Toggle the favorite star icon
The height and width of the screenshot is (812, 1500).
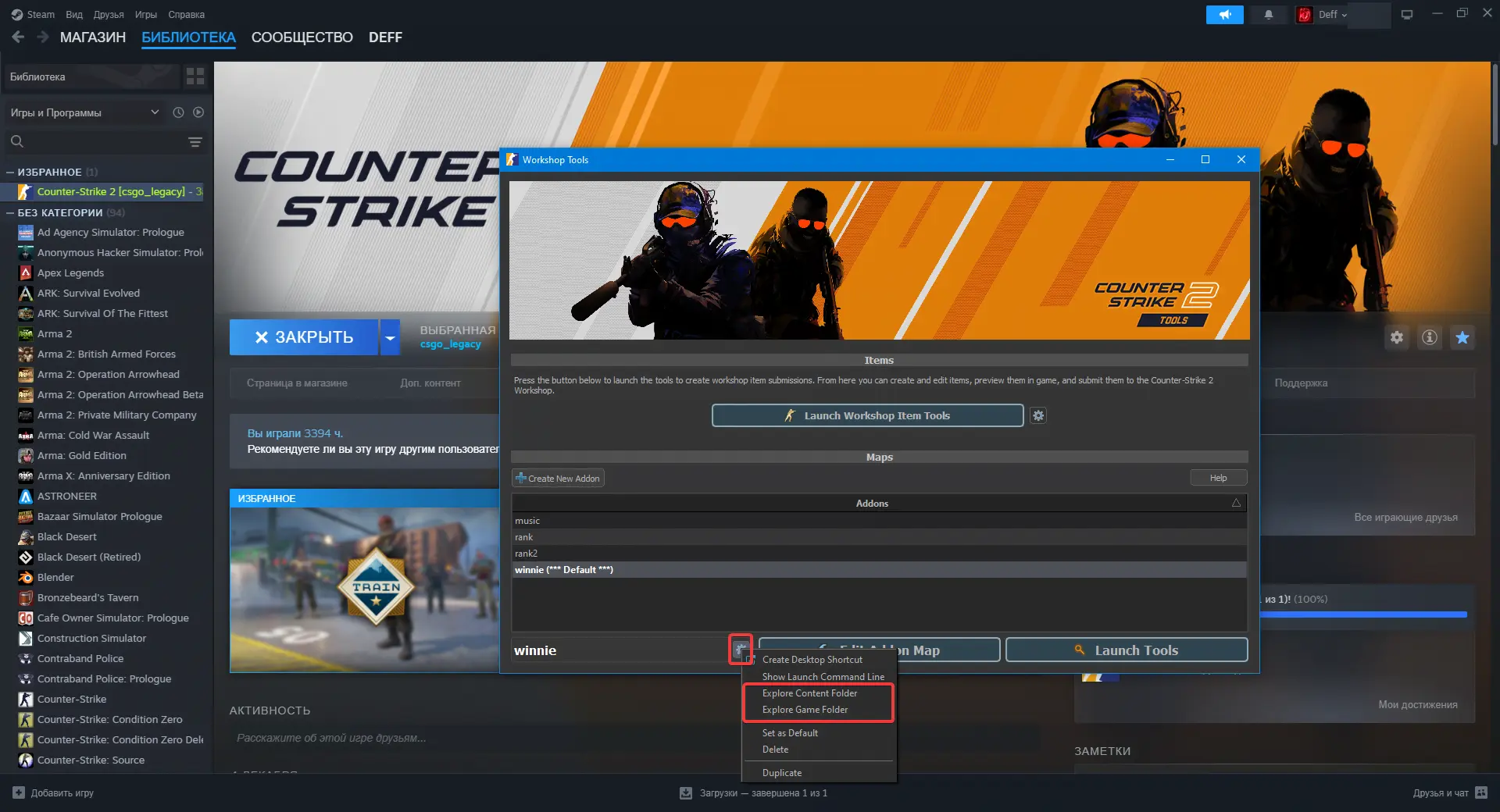click(x=1462, y=337)
